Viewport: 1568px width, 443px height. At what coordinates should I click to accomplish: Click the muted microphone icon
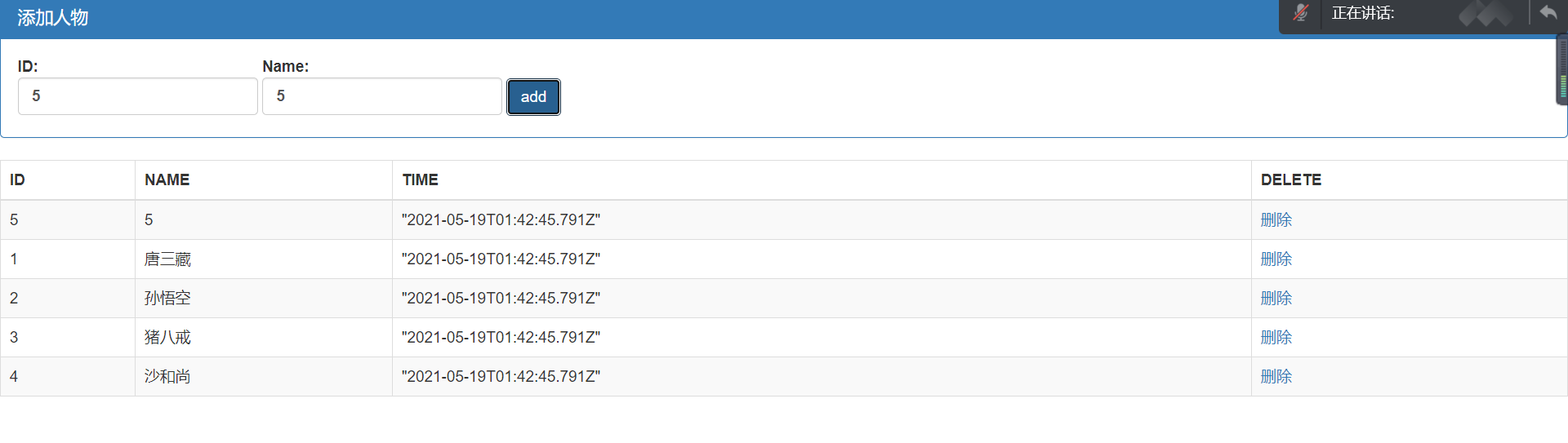1301,13
